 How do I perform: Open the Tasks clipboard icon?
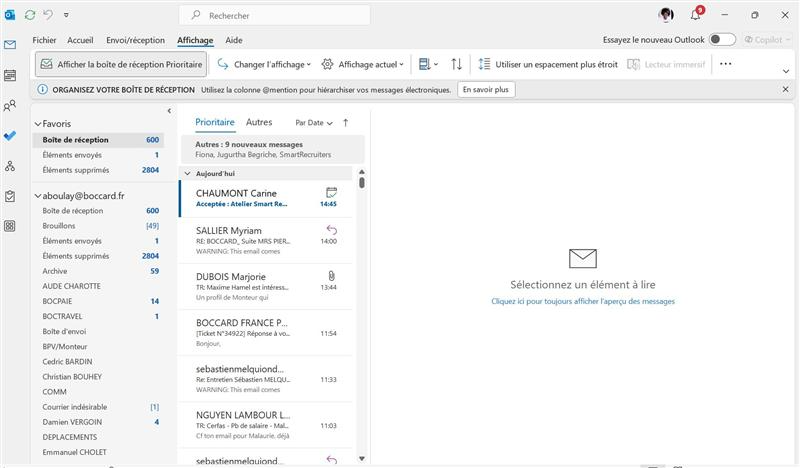(x=10, y=196)
